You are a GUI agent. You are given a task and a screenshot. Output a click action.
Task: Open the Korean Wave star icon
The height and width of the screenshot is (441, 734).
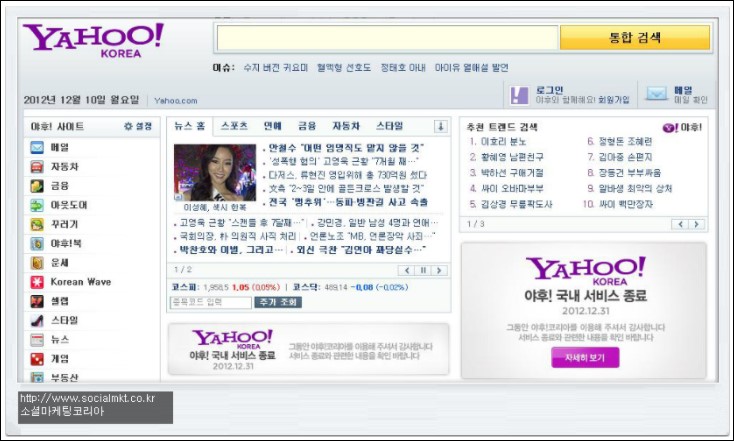[37, 282]
